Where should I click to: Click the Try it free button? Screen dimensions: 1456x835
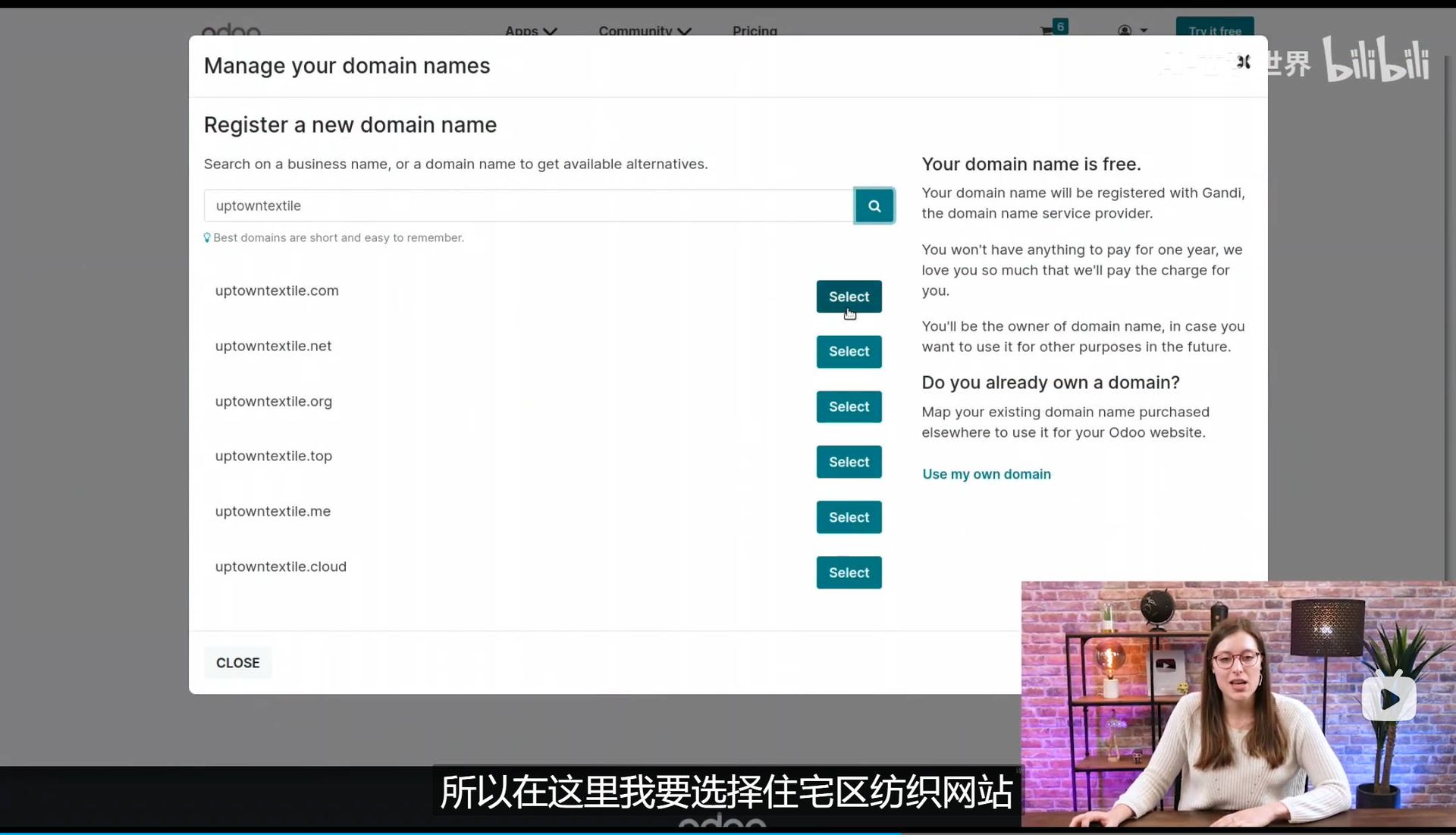point(1214,27)
